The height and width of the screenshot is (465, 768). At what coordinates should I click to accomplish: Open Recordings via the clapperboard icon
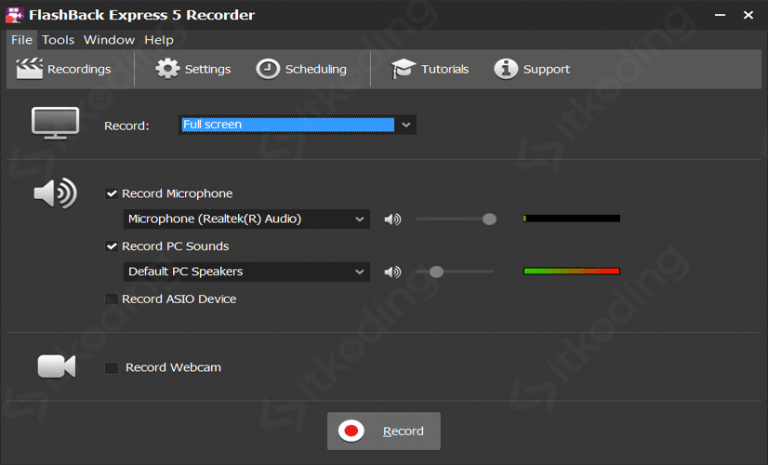coord(29,69)
